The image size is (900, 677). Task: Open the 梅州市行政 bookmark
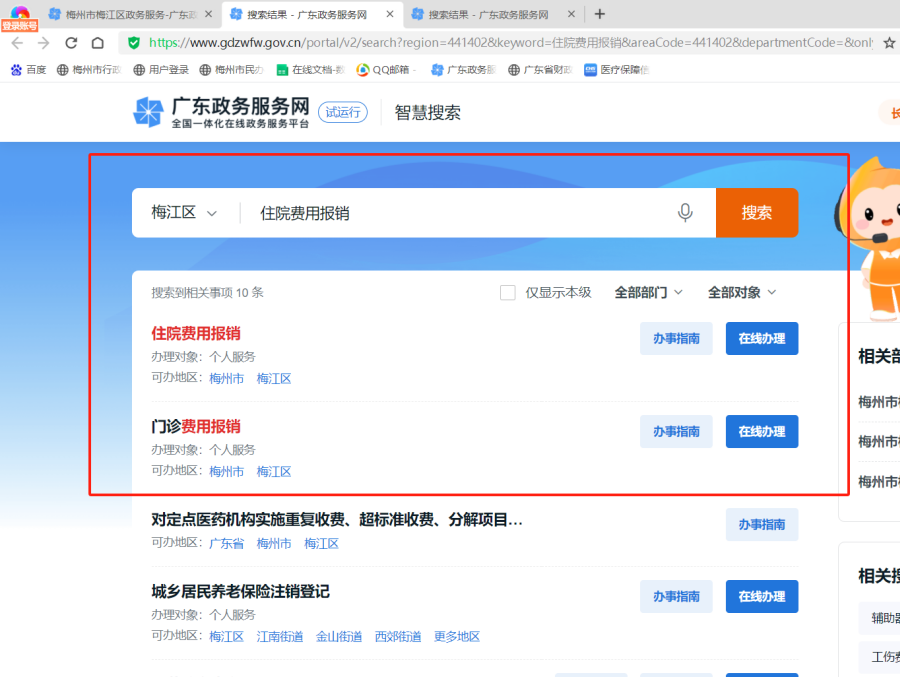coord(89,69)
